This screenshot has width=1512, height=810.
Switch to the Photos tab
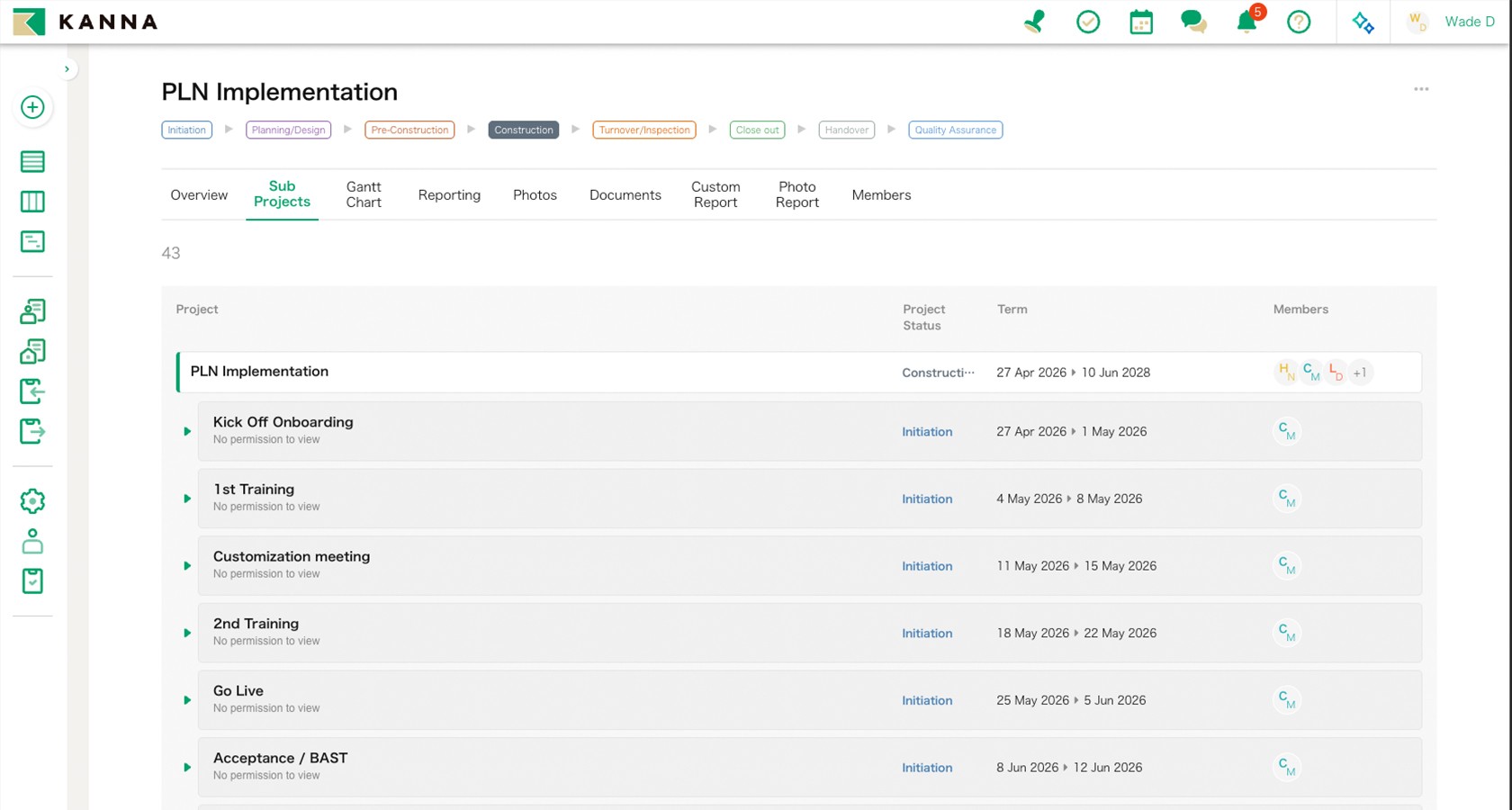[535, 194]
